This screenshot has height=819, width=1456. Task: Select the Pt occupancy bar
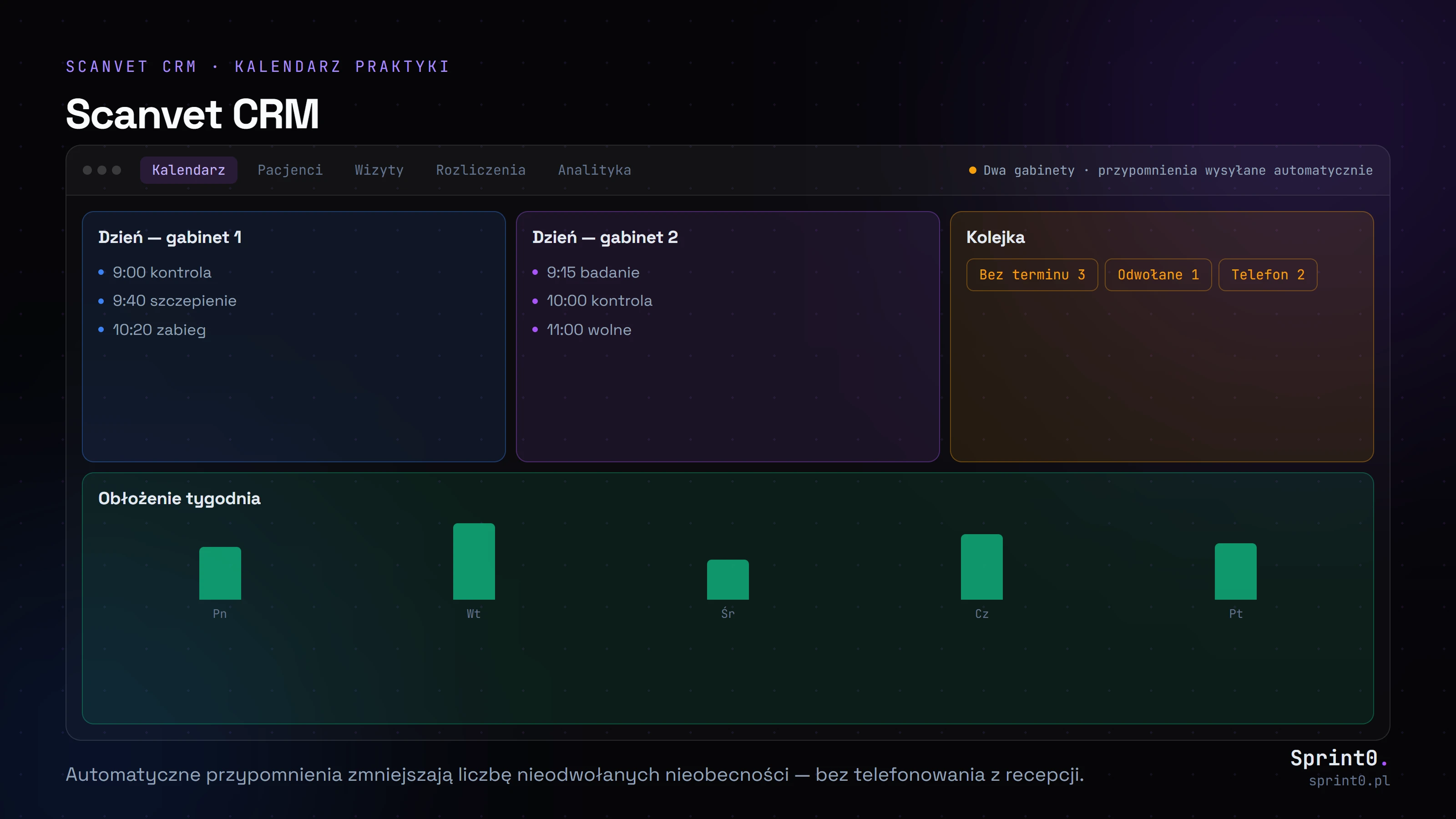(x=1235, y=571)
